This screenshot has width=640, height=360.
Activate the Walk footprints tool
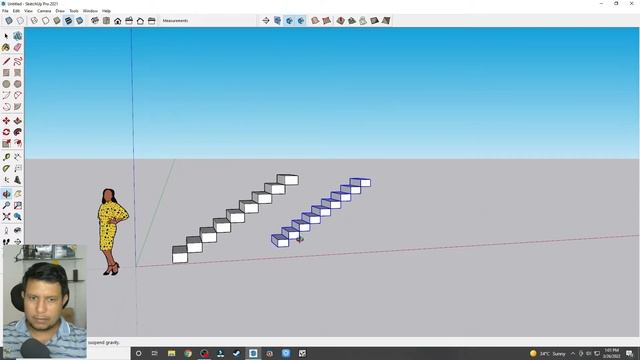[6, 242]
